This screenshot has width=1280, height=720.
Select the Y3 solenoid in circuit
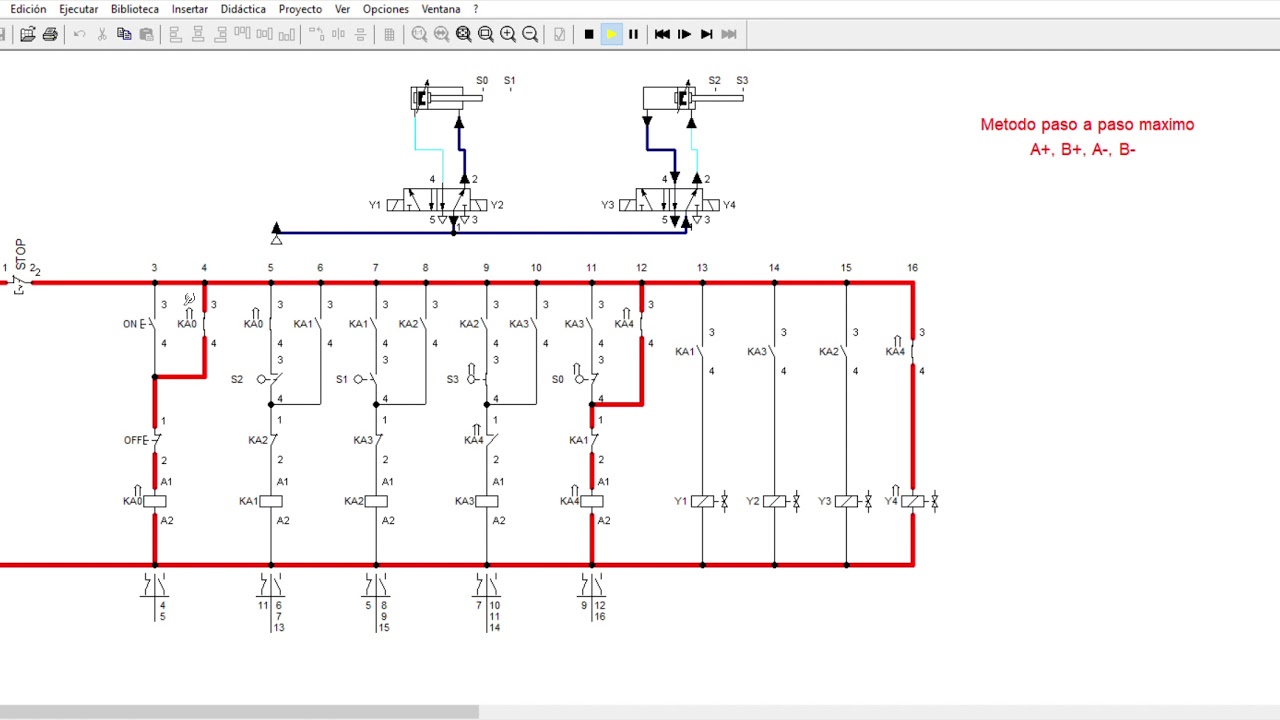[846, 501]
